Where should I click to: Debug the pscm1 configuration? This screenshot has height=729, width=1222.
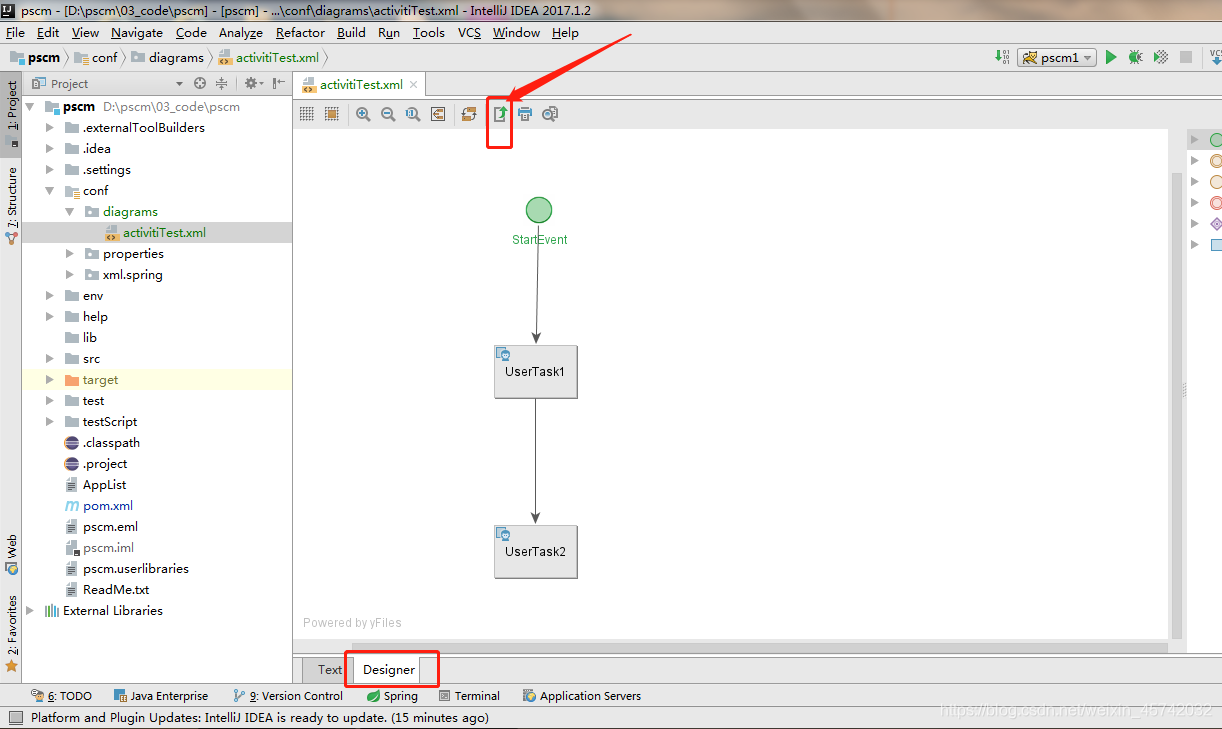1136,58
